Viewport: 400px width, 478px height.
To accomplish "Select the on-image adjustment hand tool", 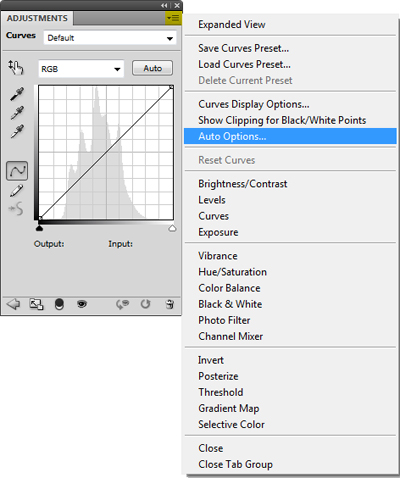I will point(16,68).
